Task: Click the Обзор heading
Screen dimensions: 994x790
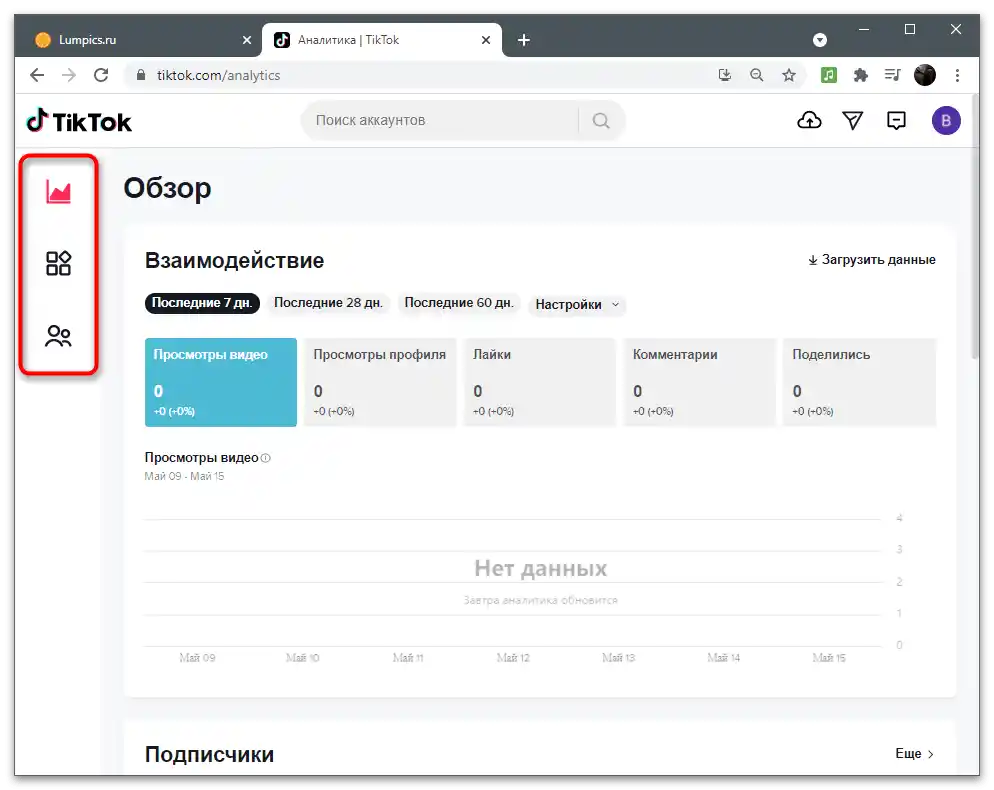Action: (x=167, y=188)
